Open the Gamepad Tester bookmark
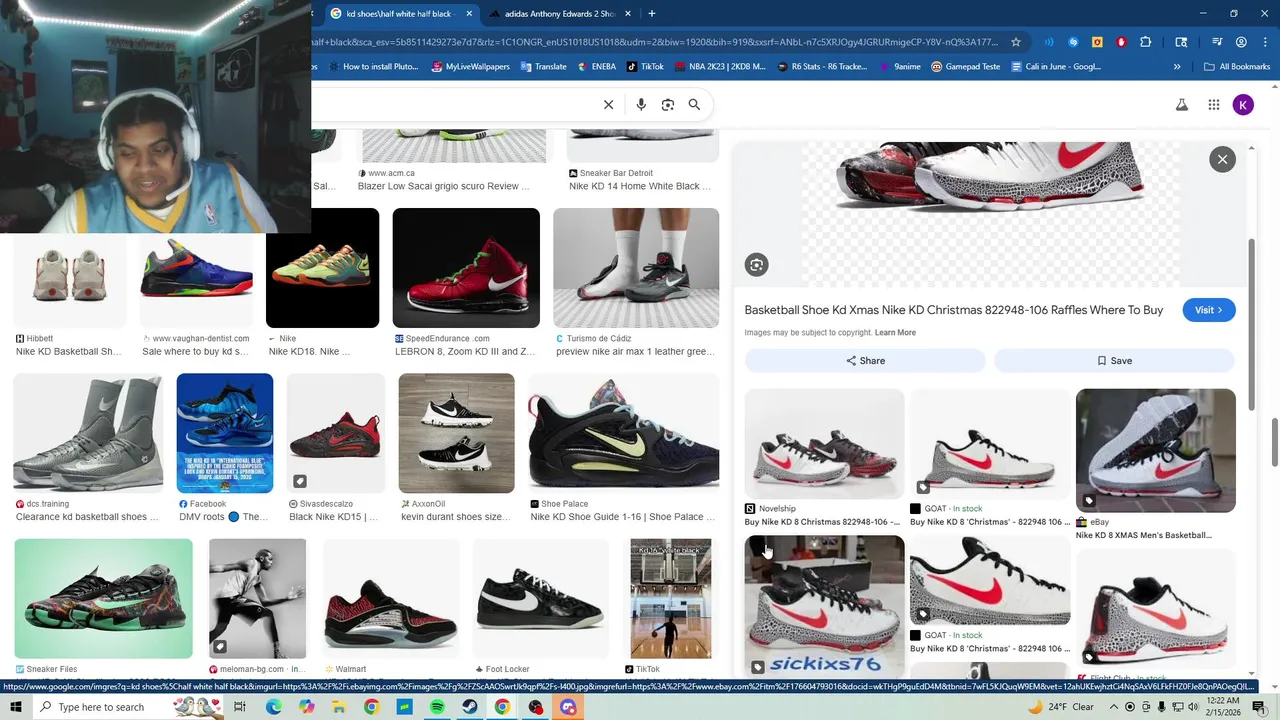Viewport: 1280px width, 720px height. coord(965,67)
